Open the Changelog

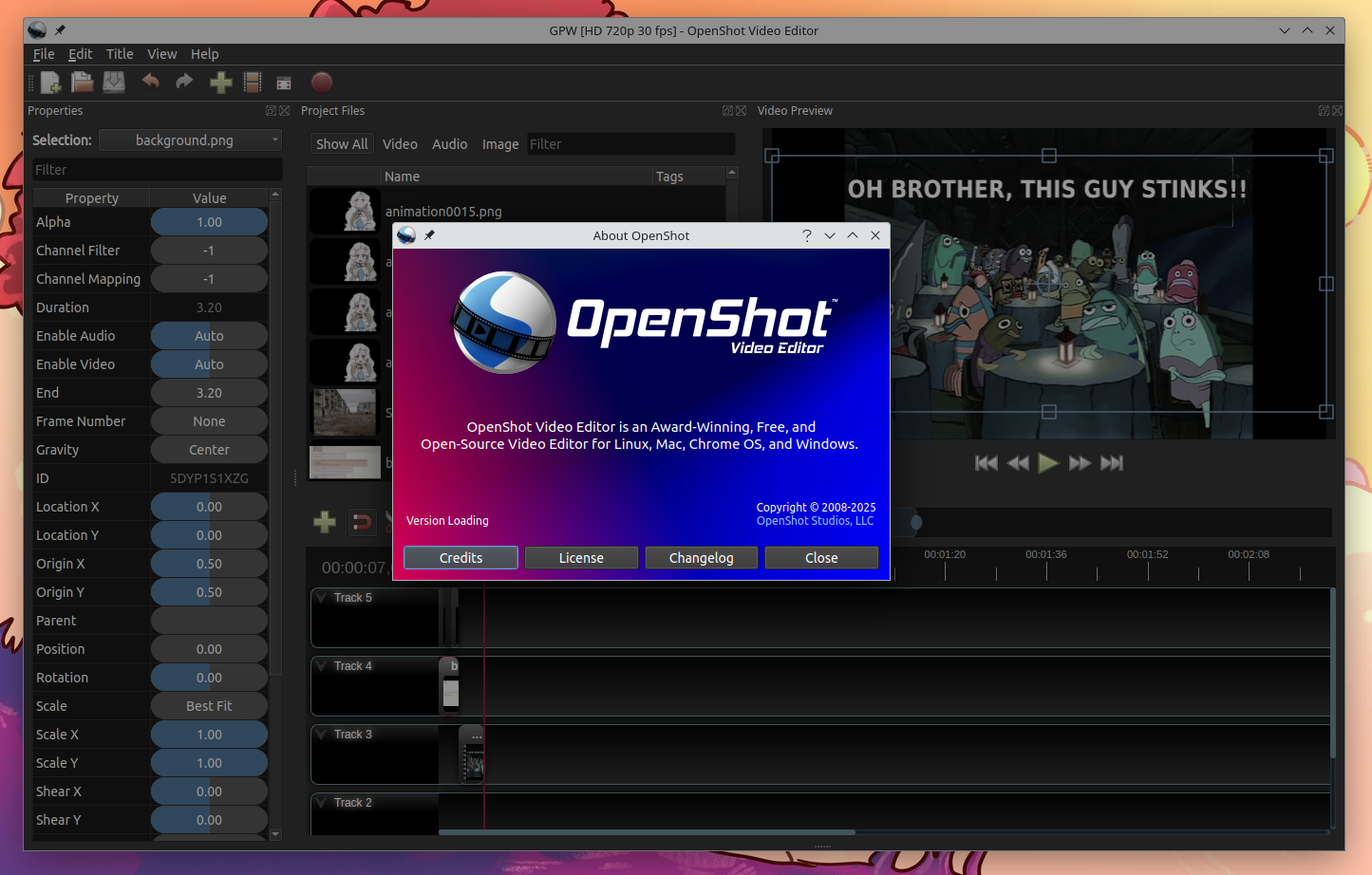[x=702, y=558]
